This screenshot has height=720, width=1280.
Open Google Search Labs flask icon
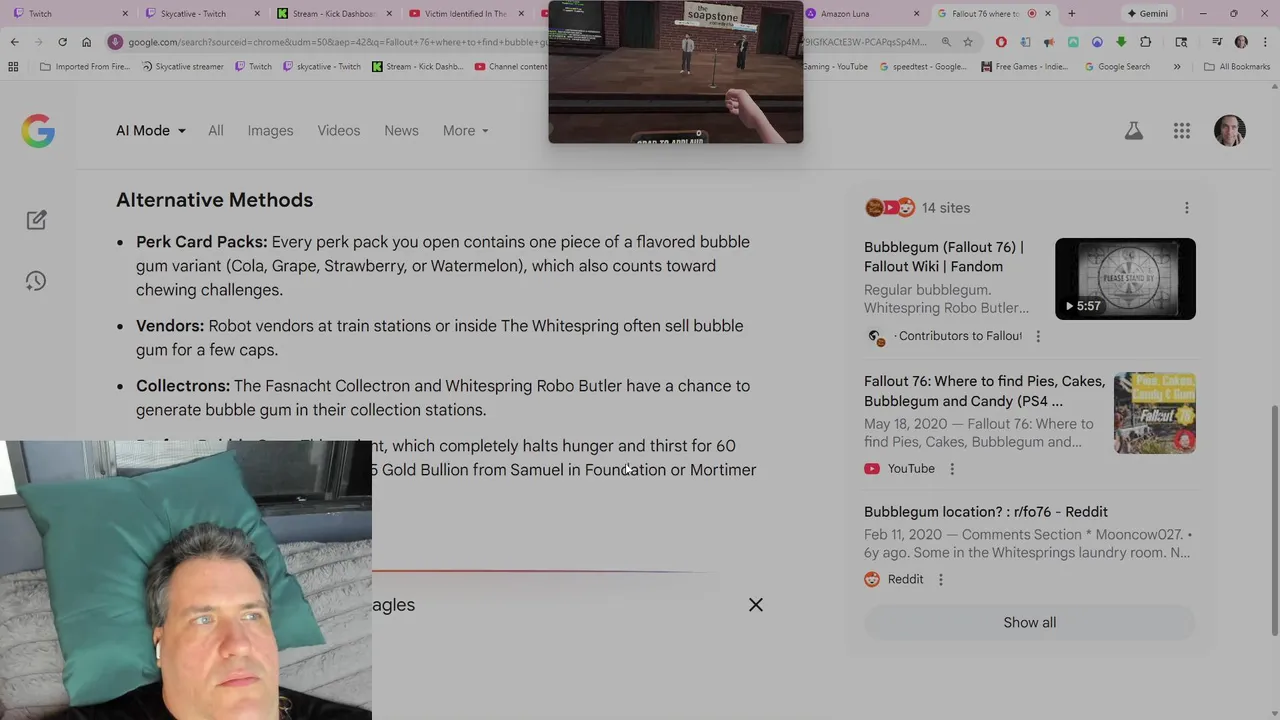coord(1133,131)
